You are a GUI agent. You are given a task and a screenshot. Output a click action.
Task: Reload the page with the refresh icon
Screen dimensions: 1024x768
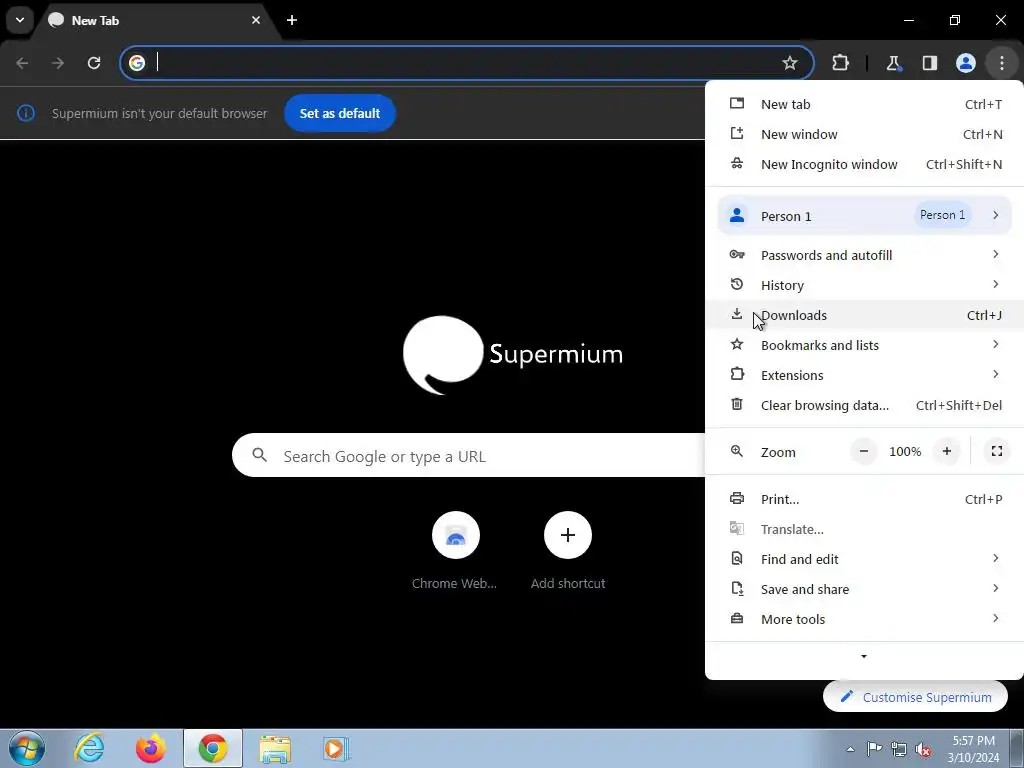pyautogui.click(x=94, y=63)
